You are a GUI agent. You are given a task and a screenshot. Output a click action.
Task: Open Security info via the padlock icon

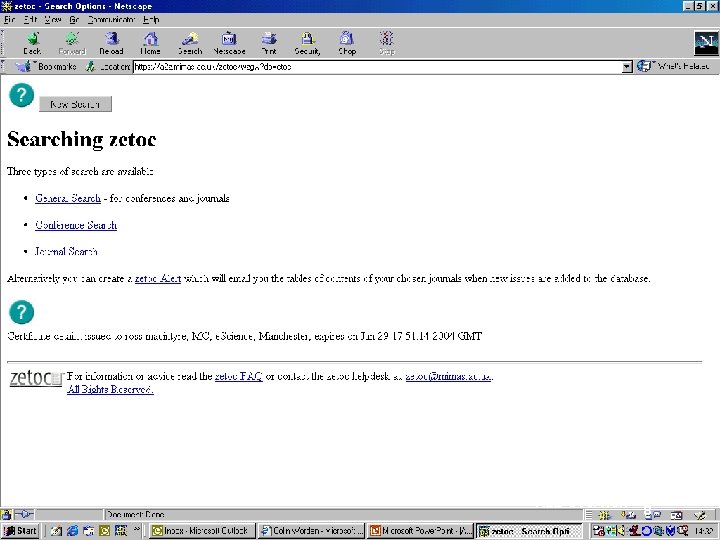[307, 44]
